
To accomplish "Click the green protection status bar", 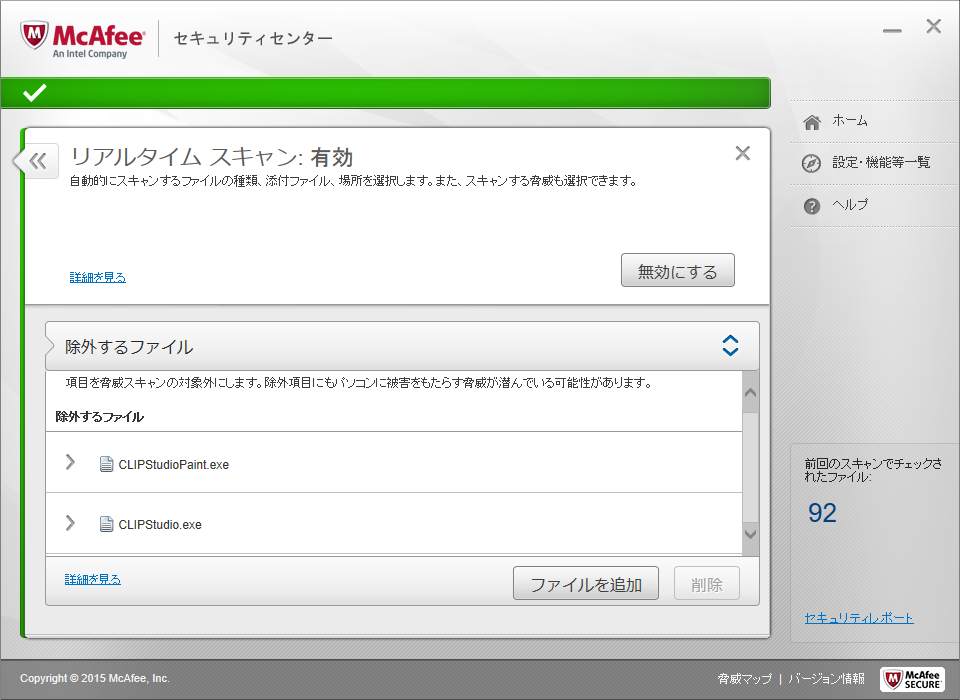I will [x=386, y=93].
